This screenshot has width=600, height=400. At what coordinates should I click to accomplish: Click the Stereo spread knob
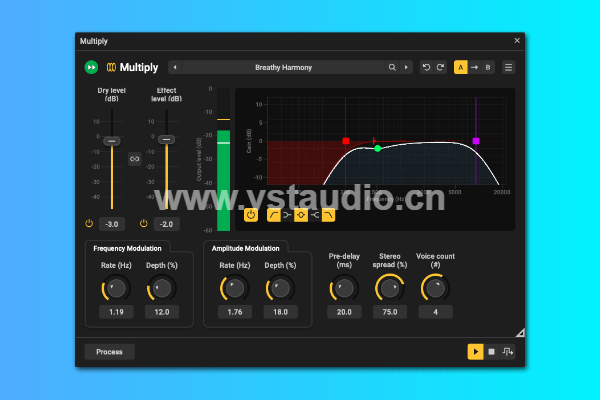[390, 288]
